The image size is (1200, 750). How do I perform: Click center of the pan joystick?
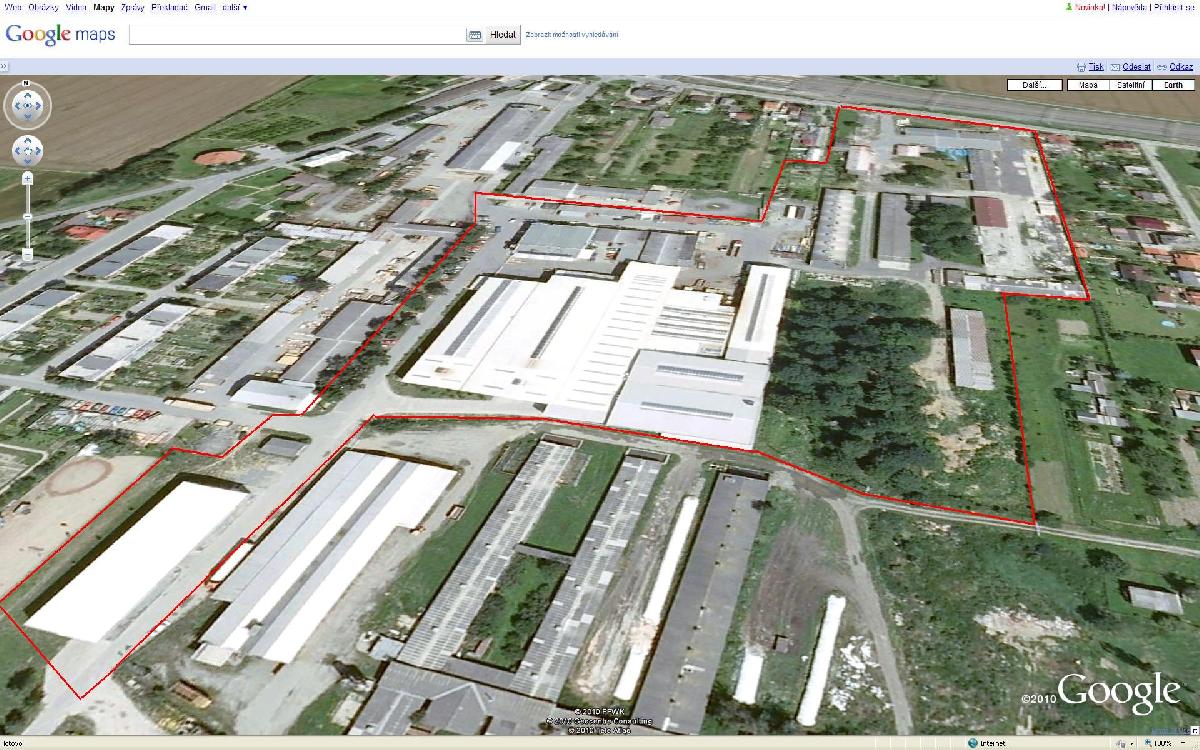click(x=28, y=151)
